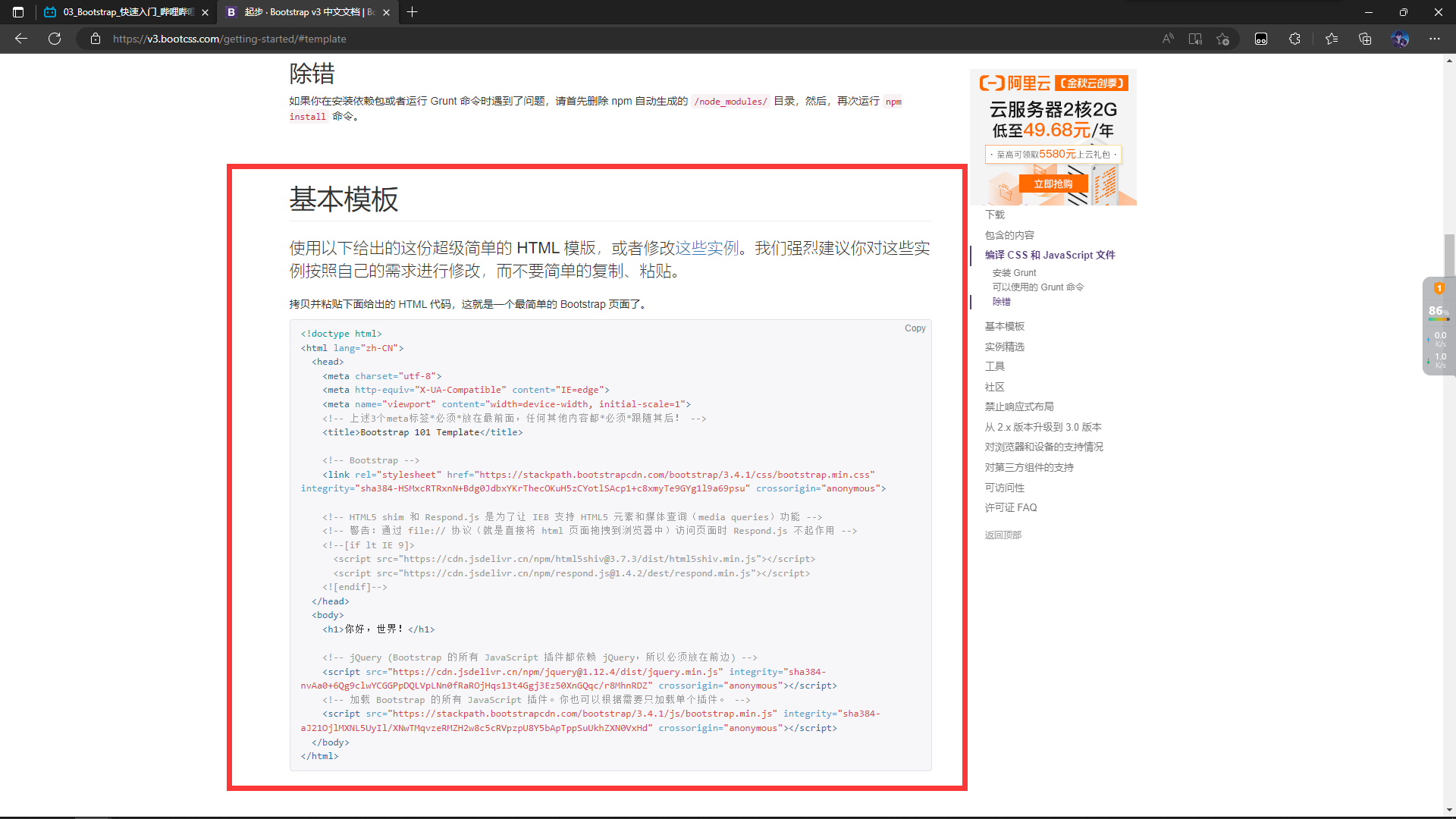Screen dimensions: 1456x819
Task: Click the profile avatar icon
Action: pyautogui.click(x=1400, y=39)
